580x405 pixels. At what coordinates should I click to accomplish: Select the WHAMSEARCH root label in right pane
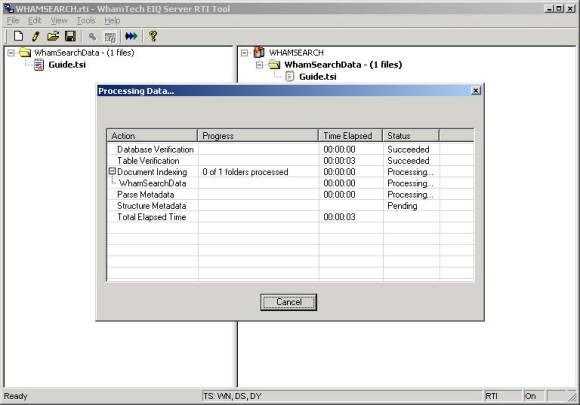click(296, 53)
